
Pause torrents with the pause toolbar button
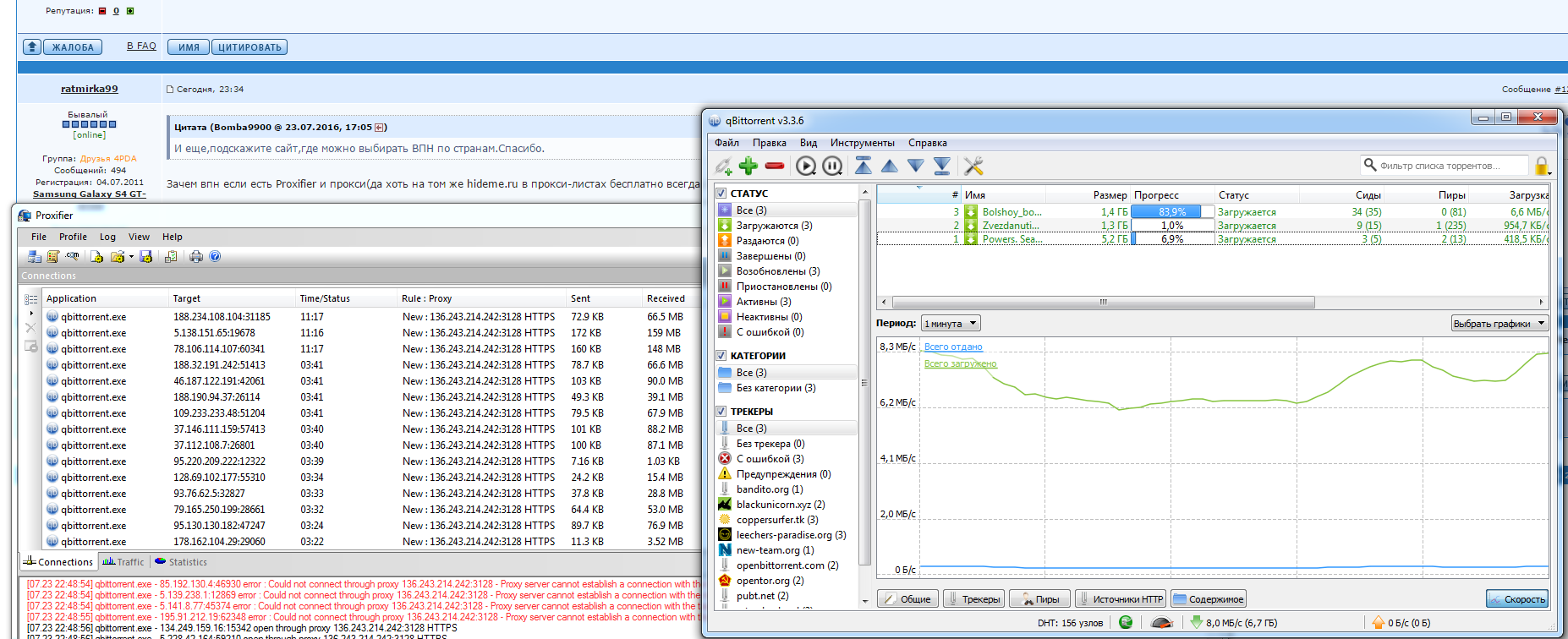pyautogui.click(x=832, y=166)
